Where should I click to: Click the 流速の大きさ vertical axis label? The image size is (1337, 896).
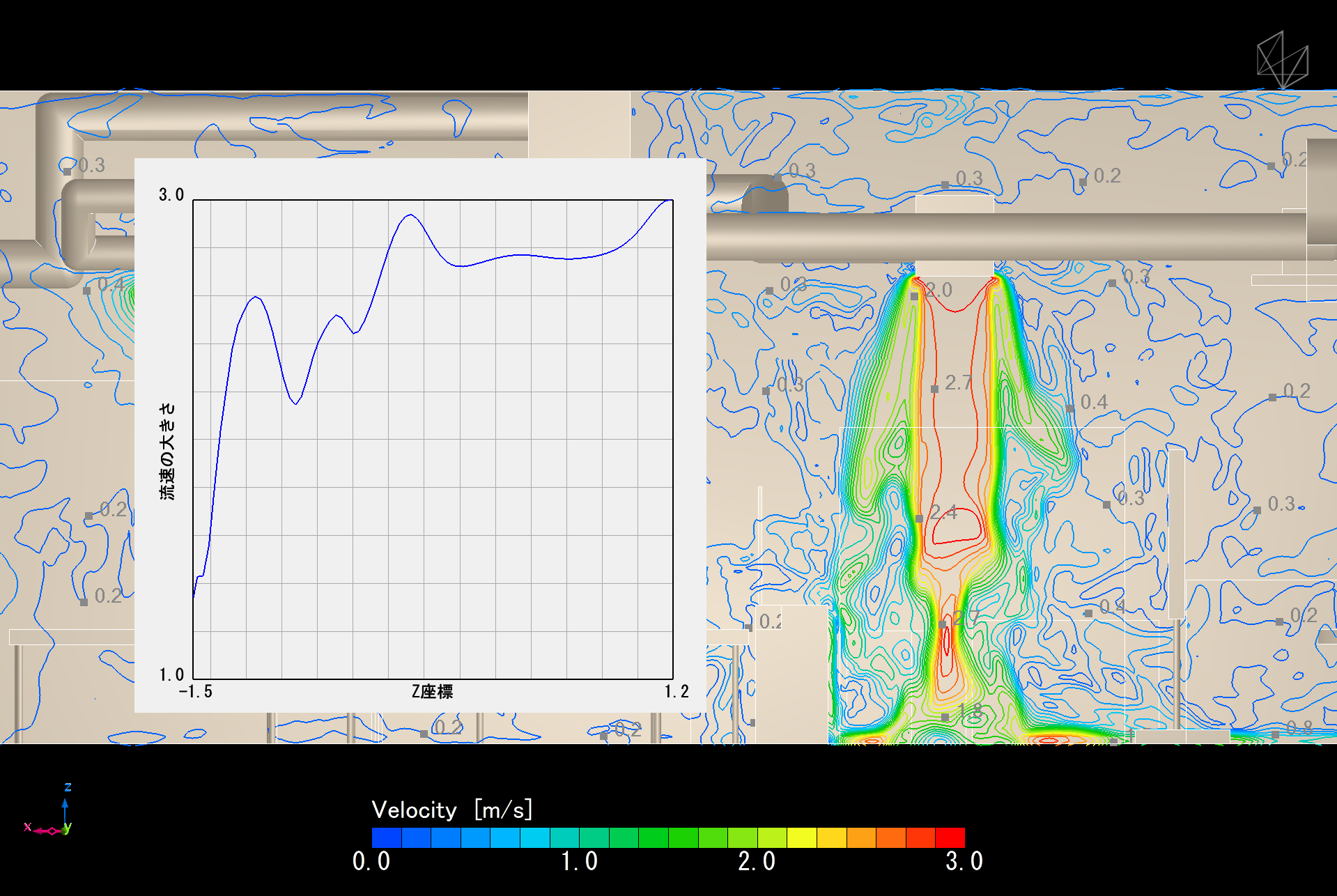pyautogui.click(x=167, y=451)
